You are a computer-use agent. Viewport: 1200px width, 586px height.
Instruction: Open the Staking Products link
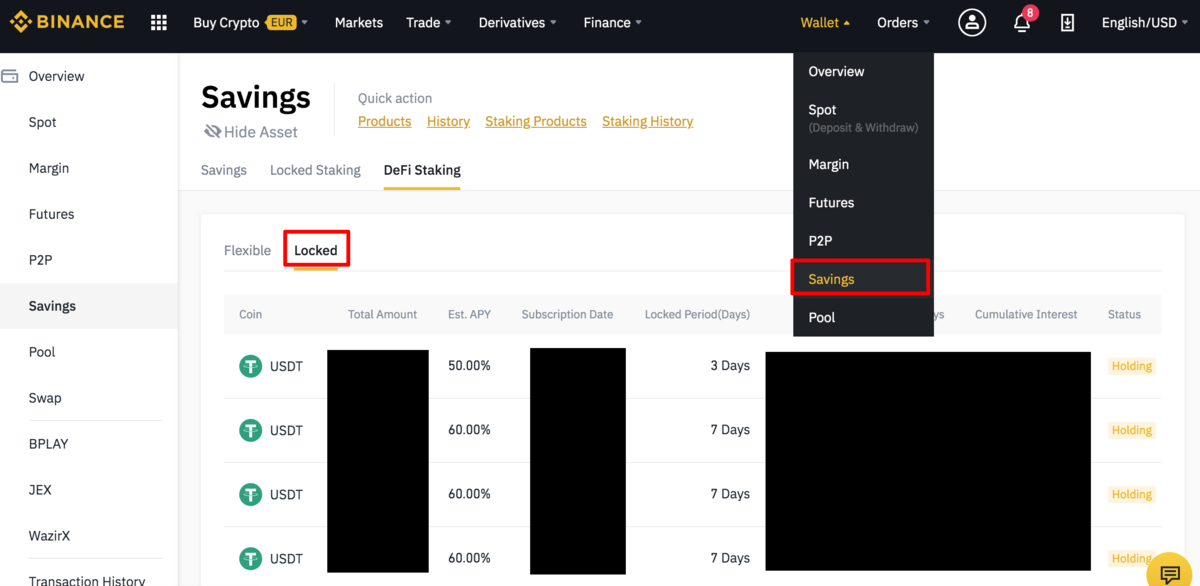[536, 121]
